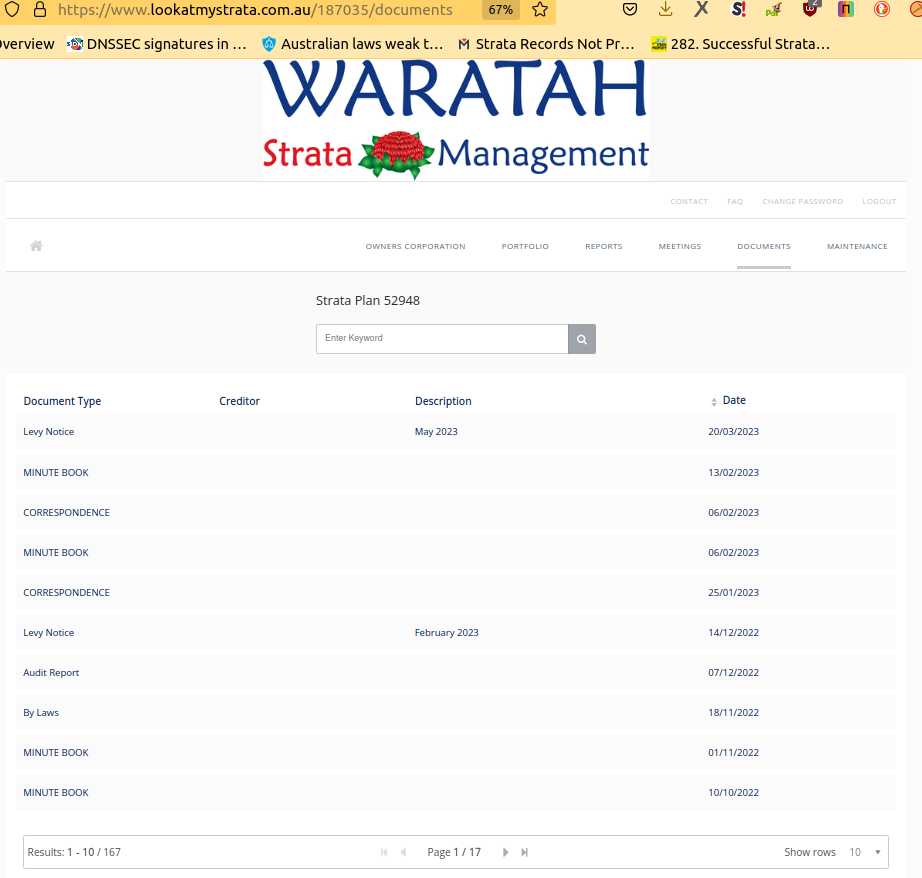The height and width of the screenshot is (878, 922).
Task: Bookmark this page with the star icon
Action: [x=540, y=9]
